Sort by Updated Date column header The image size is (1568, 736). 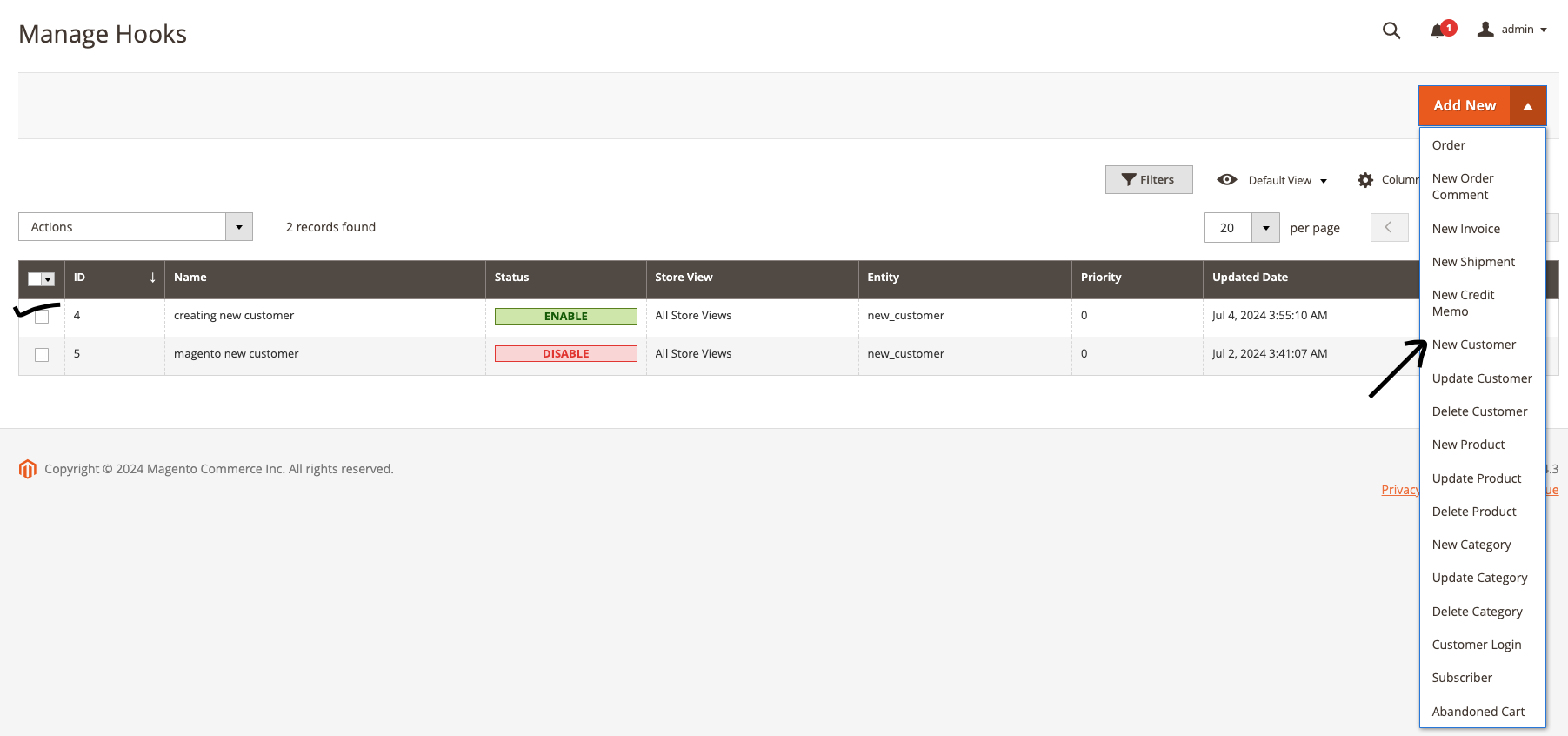point(1250,278)
